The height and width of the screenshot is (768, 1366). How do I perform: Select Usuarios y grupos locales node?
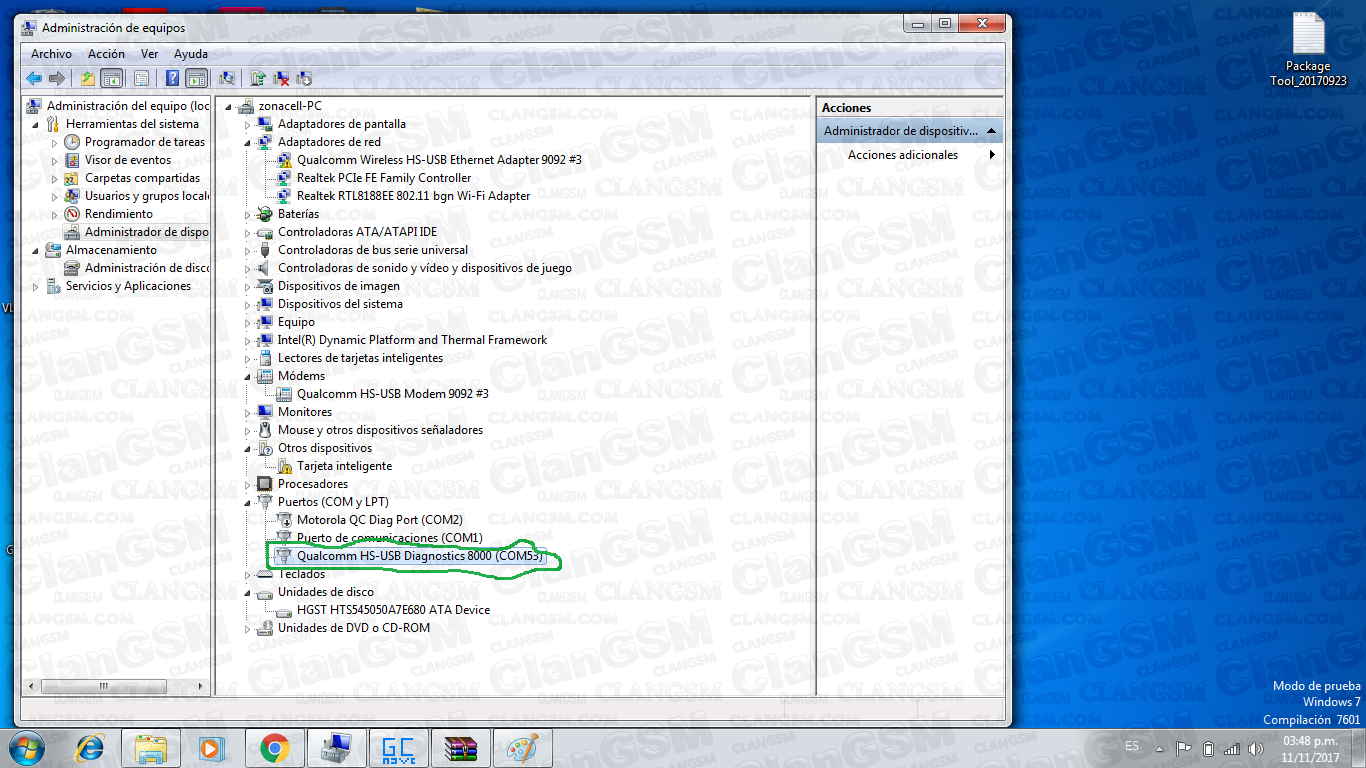[x=147, y=196]
